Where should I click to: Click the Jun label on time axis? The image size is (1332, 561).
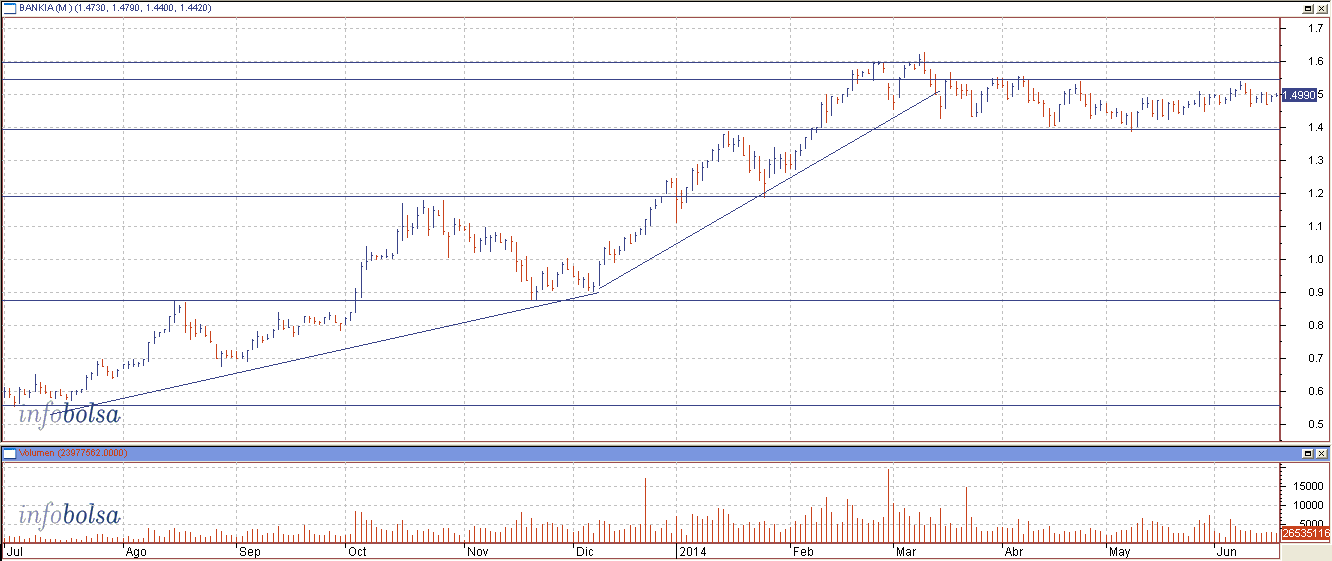click(1225, 551)
